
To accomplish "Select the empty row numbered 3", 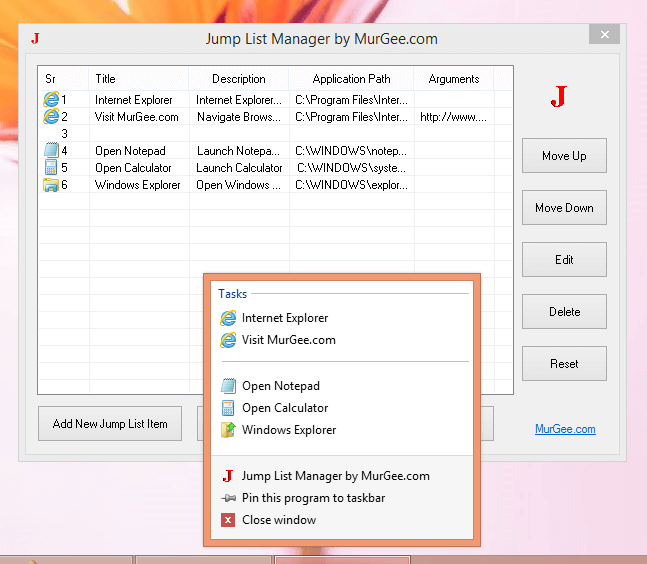I will tap(276, 134).
